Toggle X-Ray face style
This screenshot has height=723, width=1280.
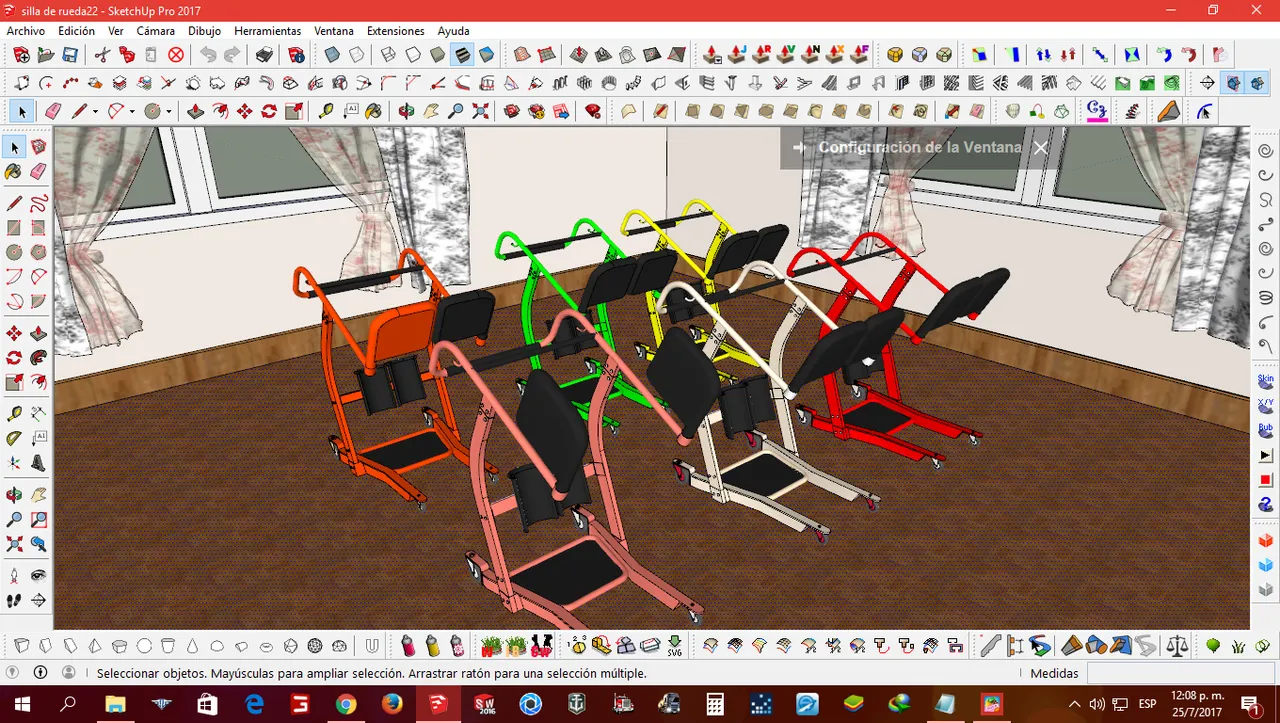coord(332,55)
